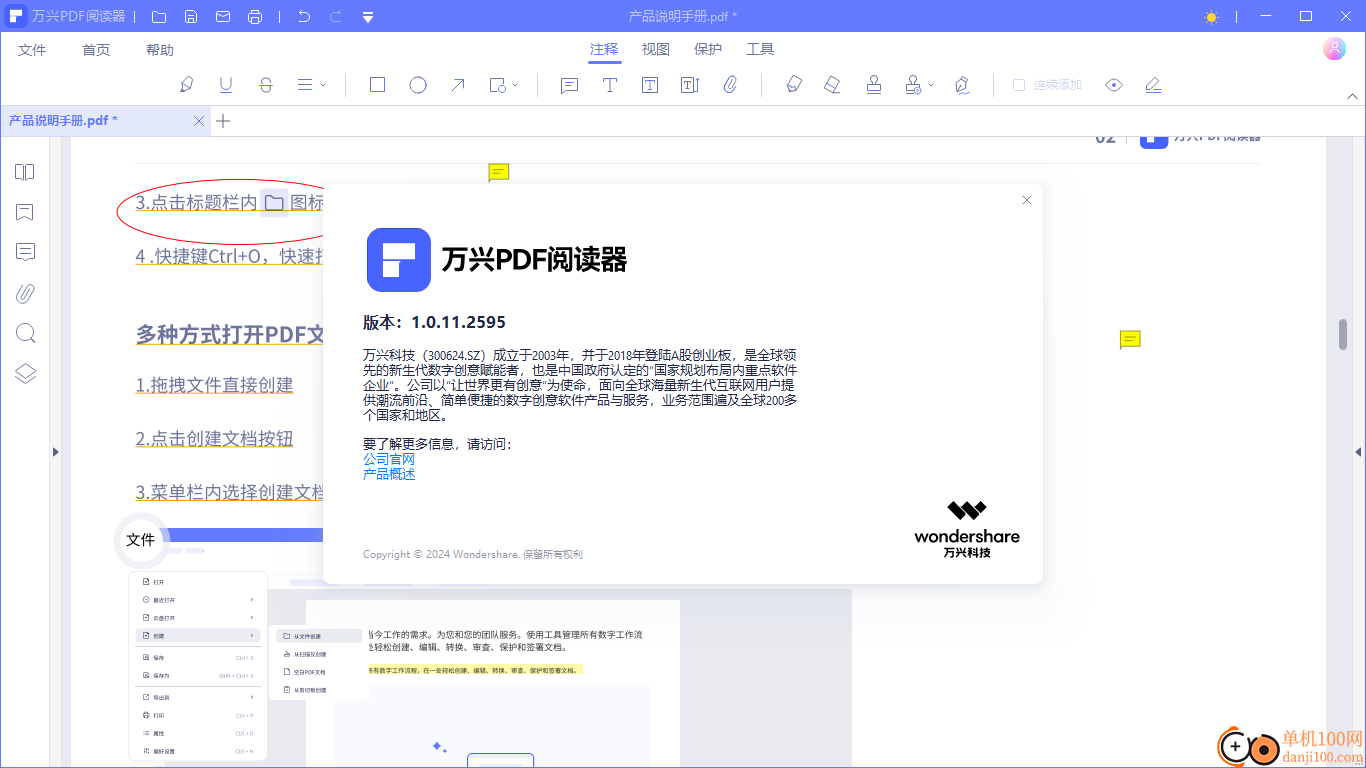This screenshot has height=768, width=1366.
Task: Open the thumbnails panel in left sidebar
Action: (x=25, y=172)
